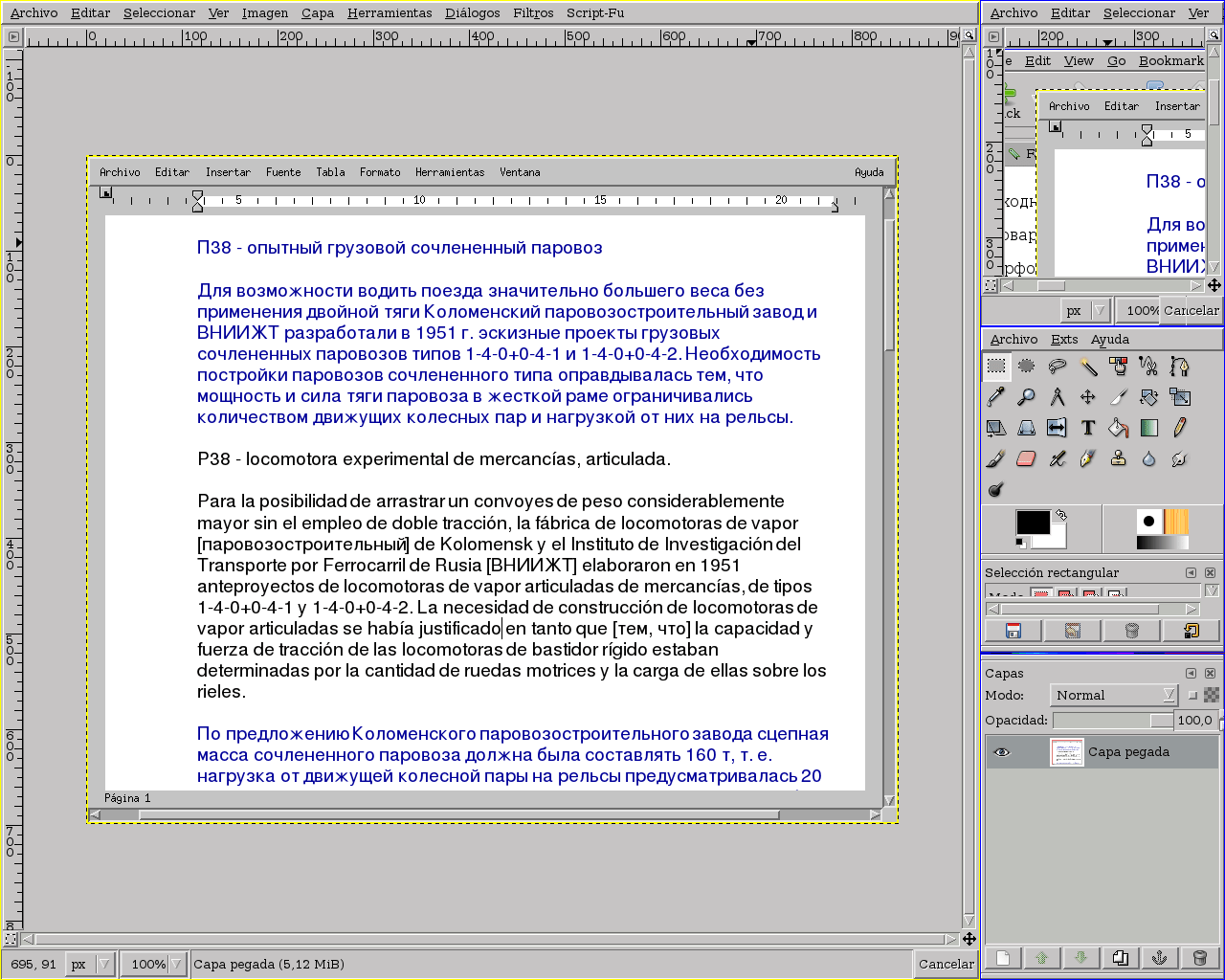Delete the layer with trash button in Capas
This screenshot has width=1225, height=980.
(1199, 958)
